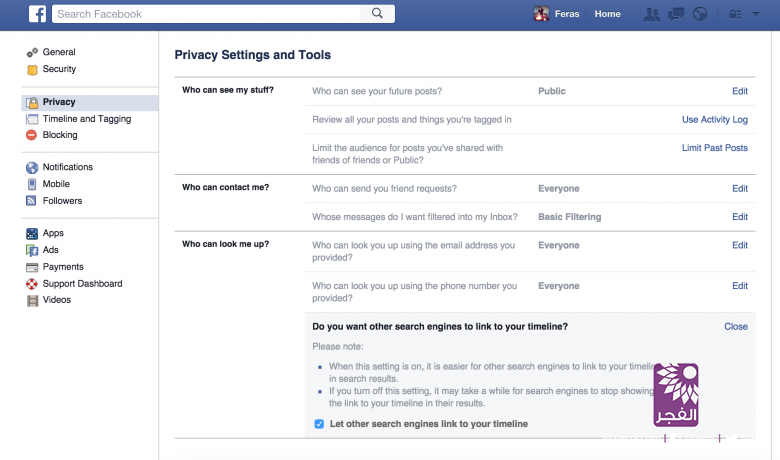The image size is (780, 460).
Task: Click the Use Activity Log link
Action: coord(714,120)
